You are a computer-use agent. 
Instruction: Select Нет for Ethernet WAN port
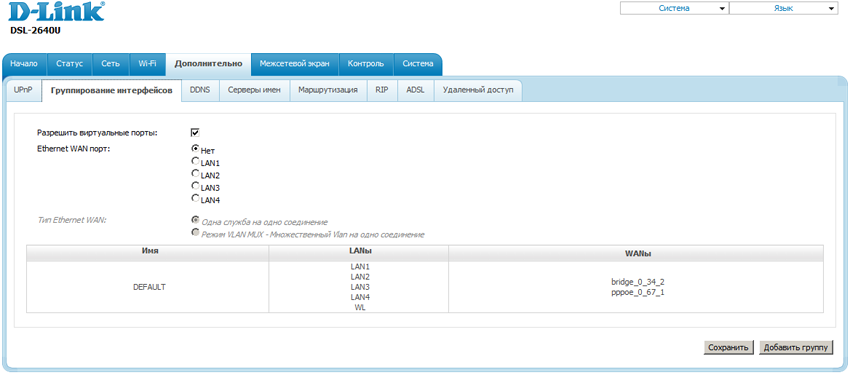pos(195,148)
